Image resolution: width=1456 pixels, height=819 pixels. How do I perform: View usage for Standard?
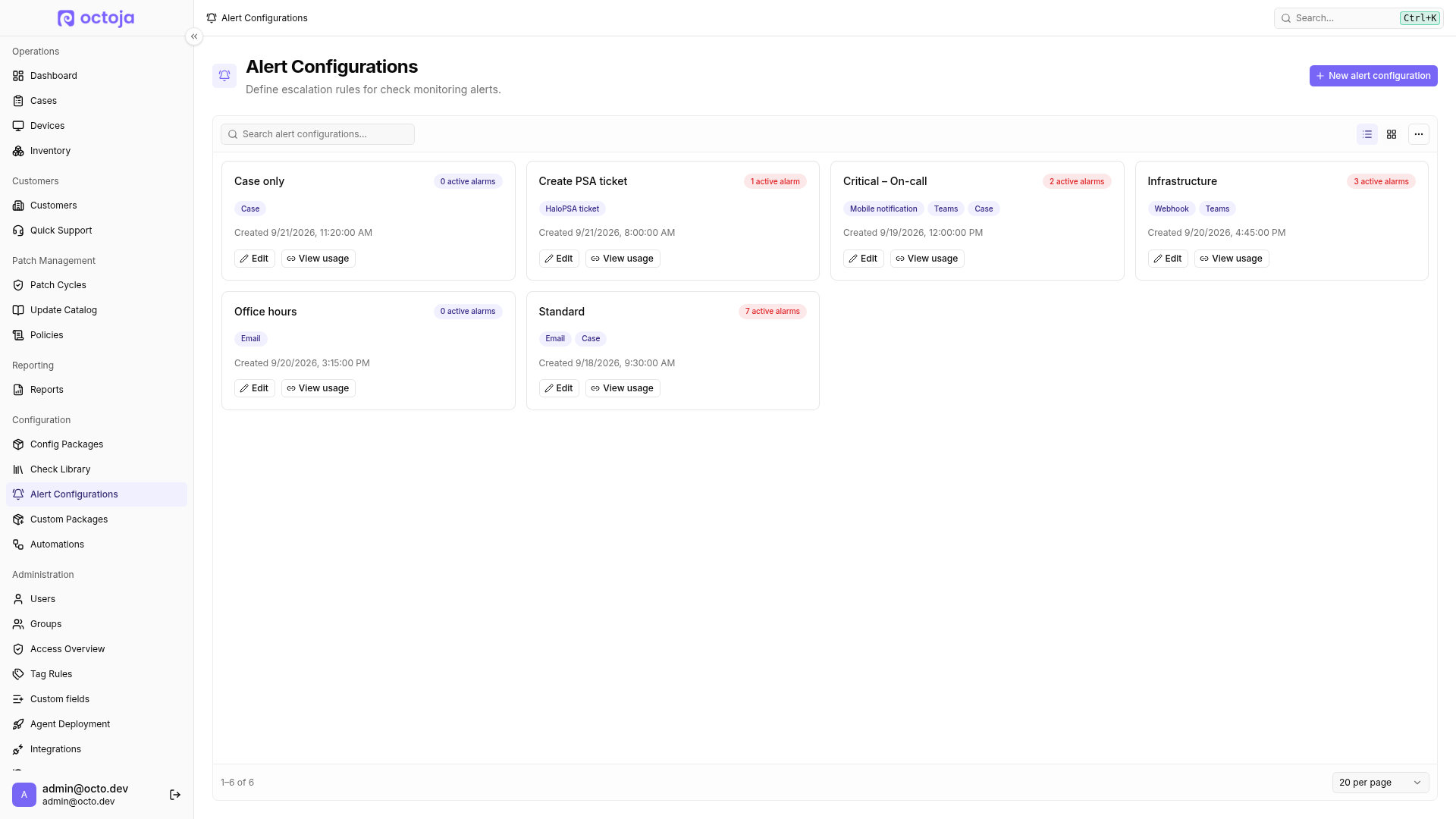(623, 388)
